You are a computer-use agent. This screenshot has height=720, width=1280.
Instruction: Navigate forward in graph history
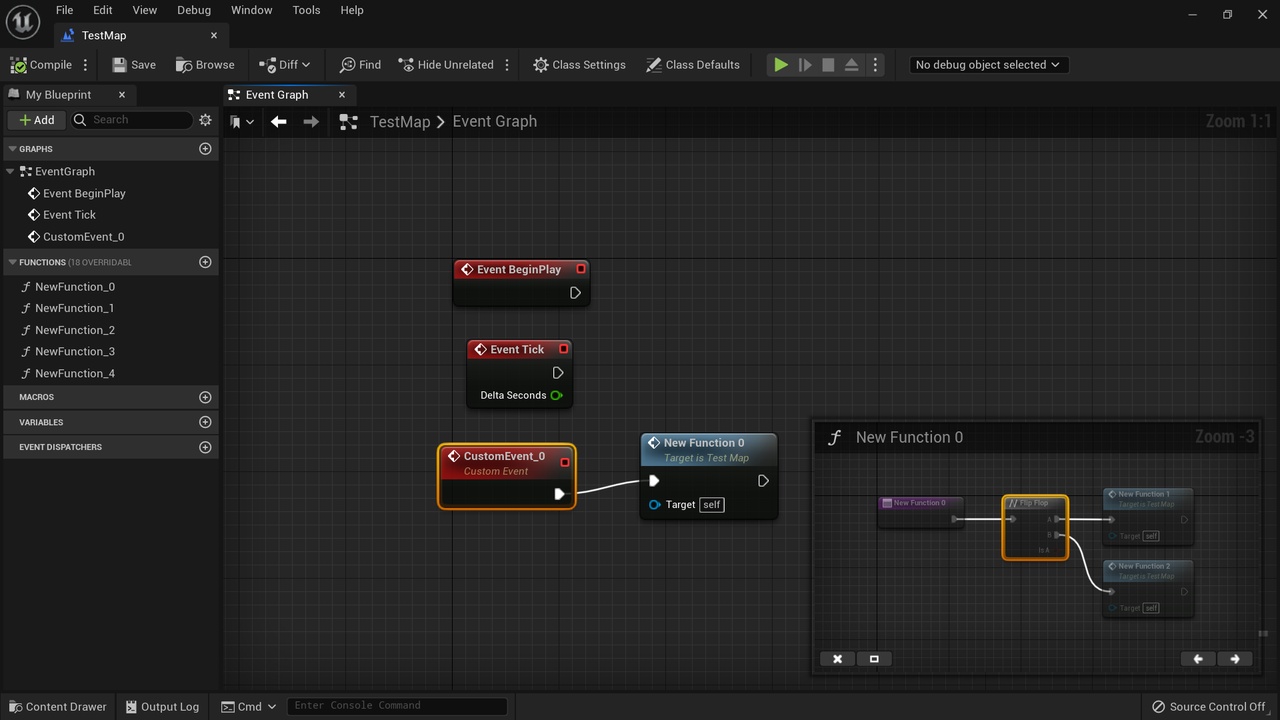[x=311, y=121]
